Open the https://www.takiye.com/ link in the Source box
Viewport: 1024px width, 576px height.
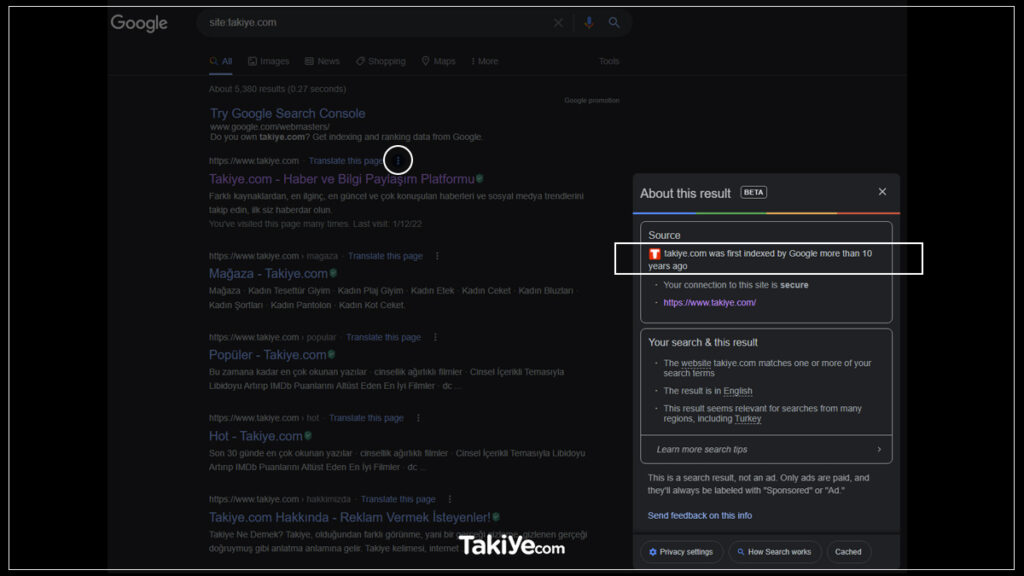coord(709,302)
